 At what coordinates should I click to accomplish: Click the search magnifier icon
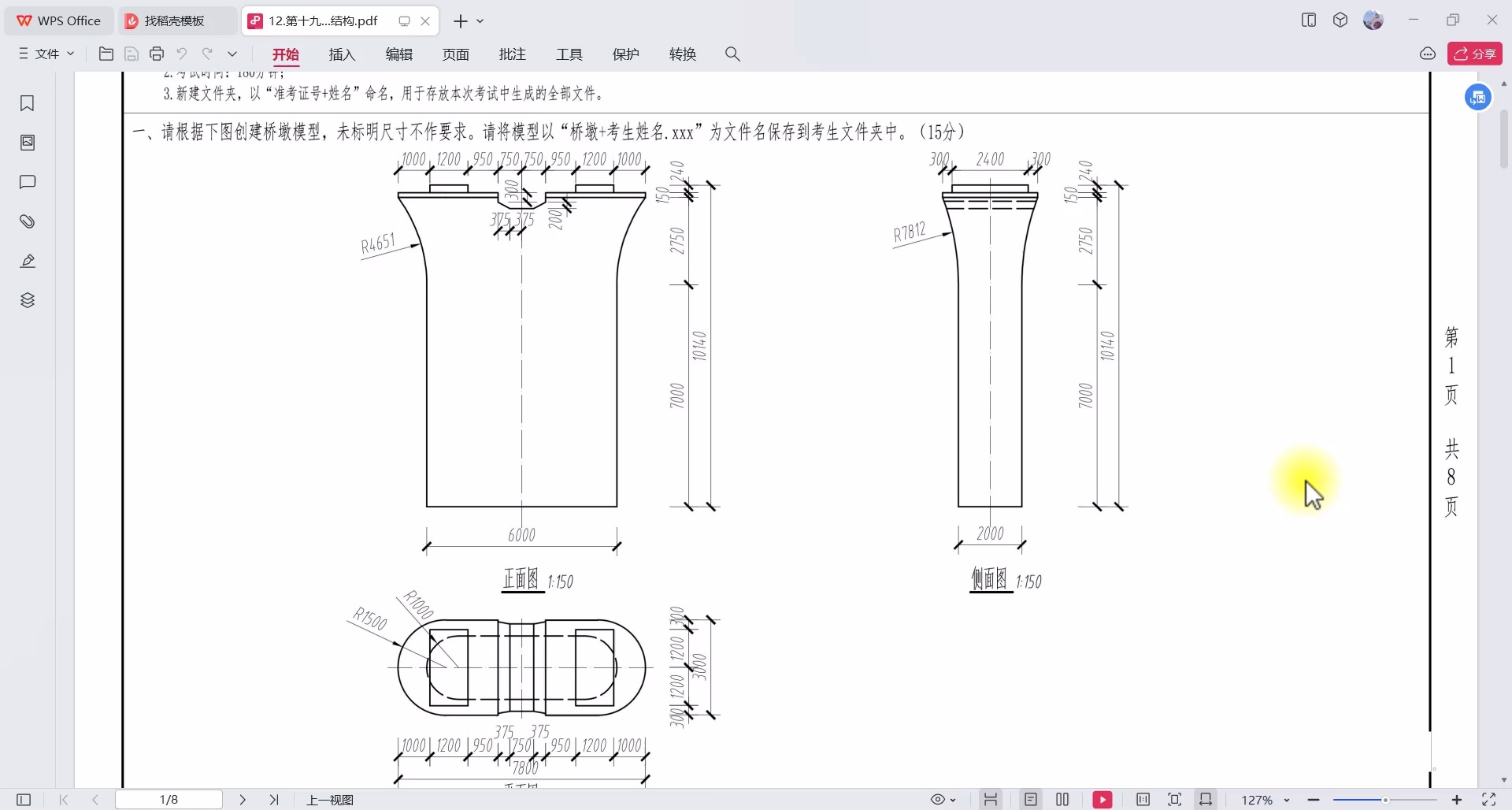[732, 54]
